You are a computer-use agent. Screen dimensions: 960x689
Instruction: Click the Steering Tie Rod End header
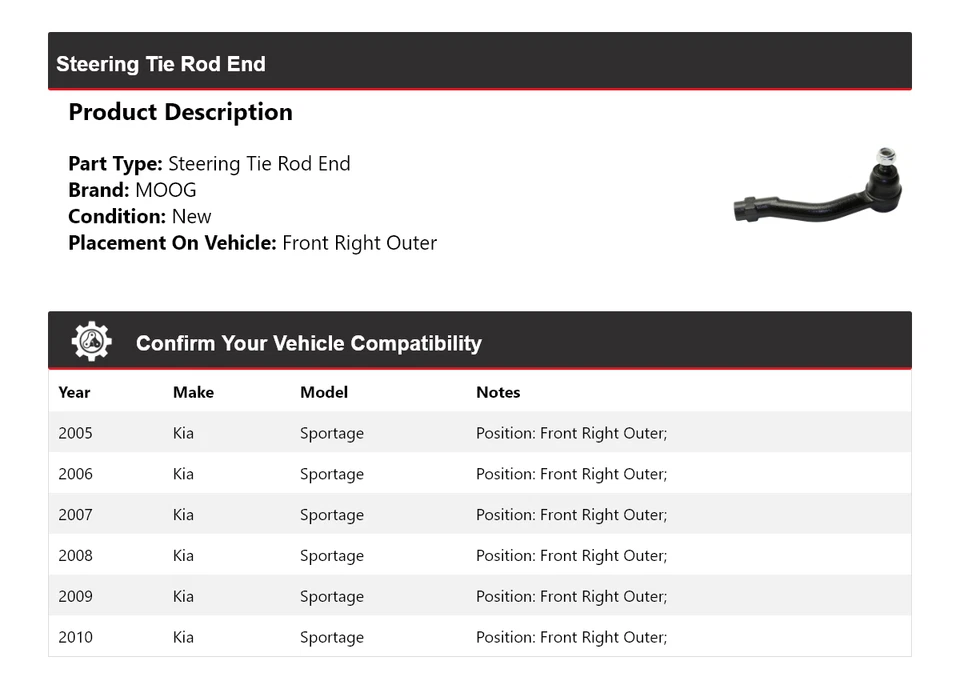161,64
